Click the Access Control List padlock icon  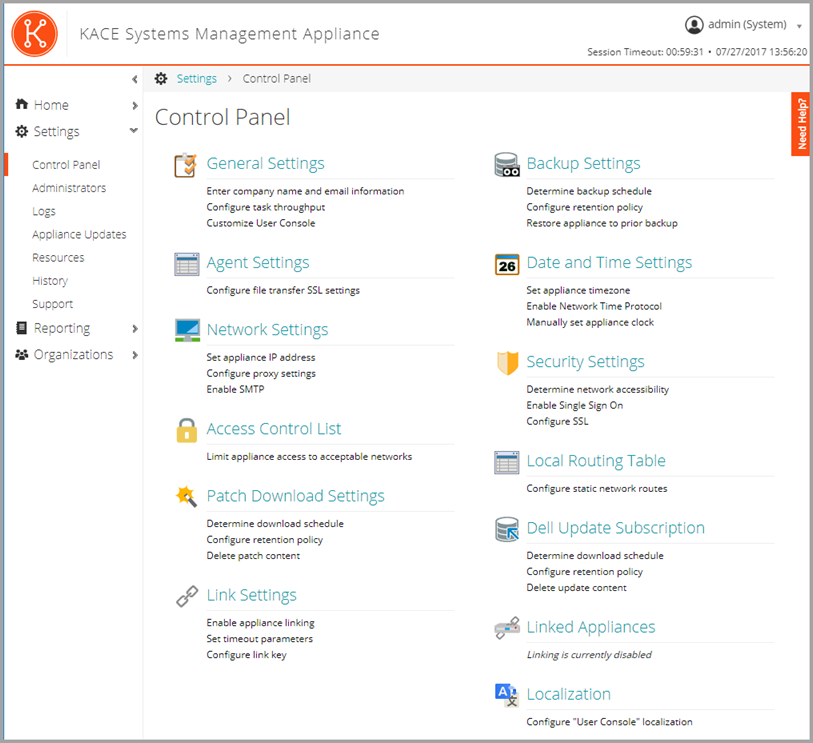186,430
